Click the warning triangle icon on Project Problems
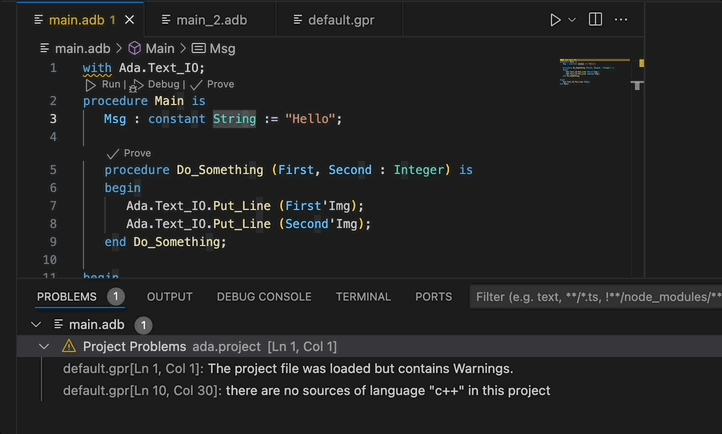Viewport: 722px width, 434px height. [x=69, y=346]
